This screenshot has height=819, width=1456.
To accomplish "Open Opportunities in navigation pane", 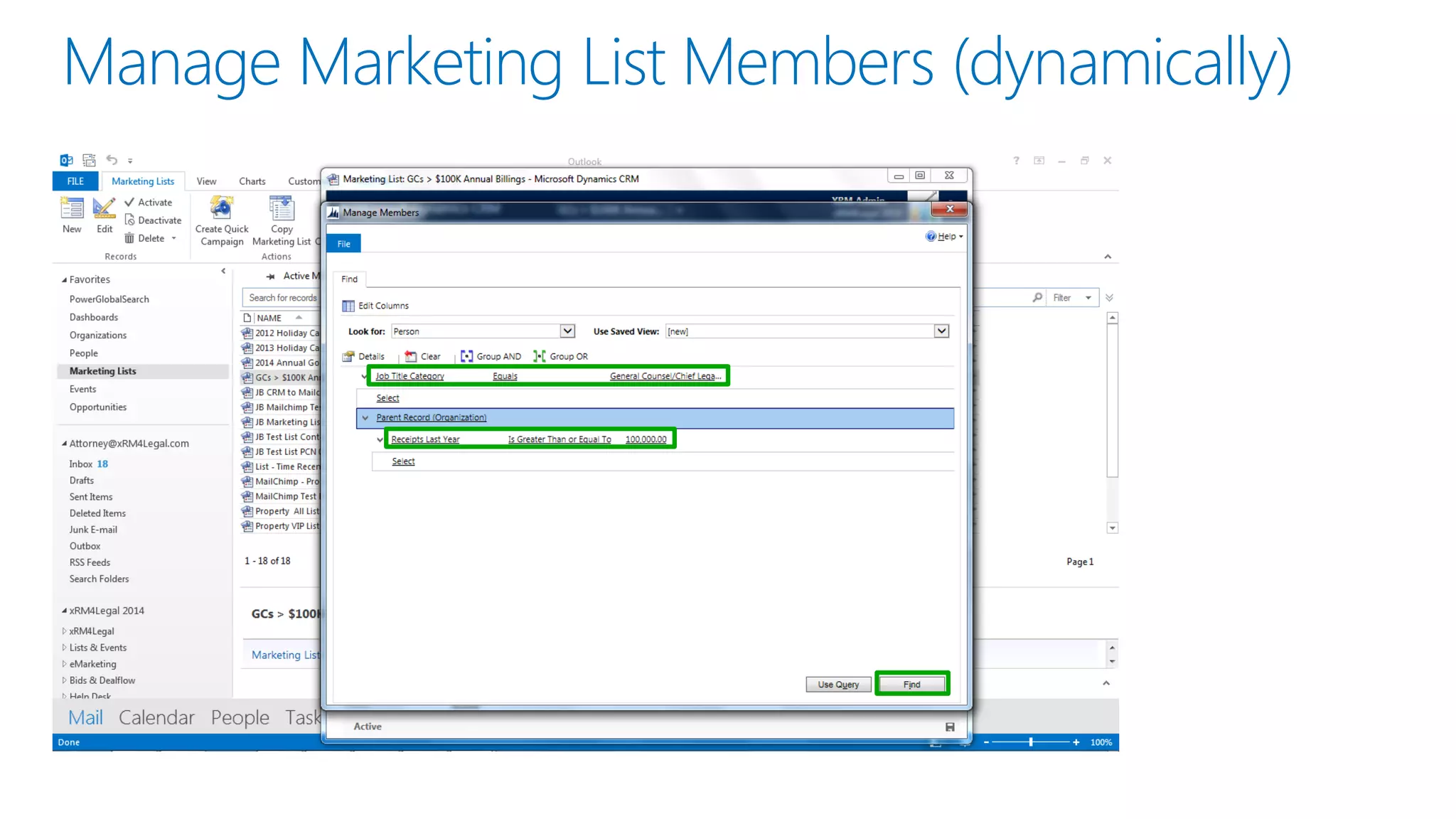I will click(x=97, y=407).
